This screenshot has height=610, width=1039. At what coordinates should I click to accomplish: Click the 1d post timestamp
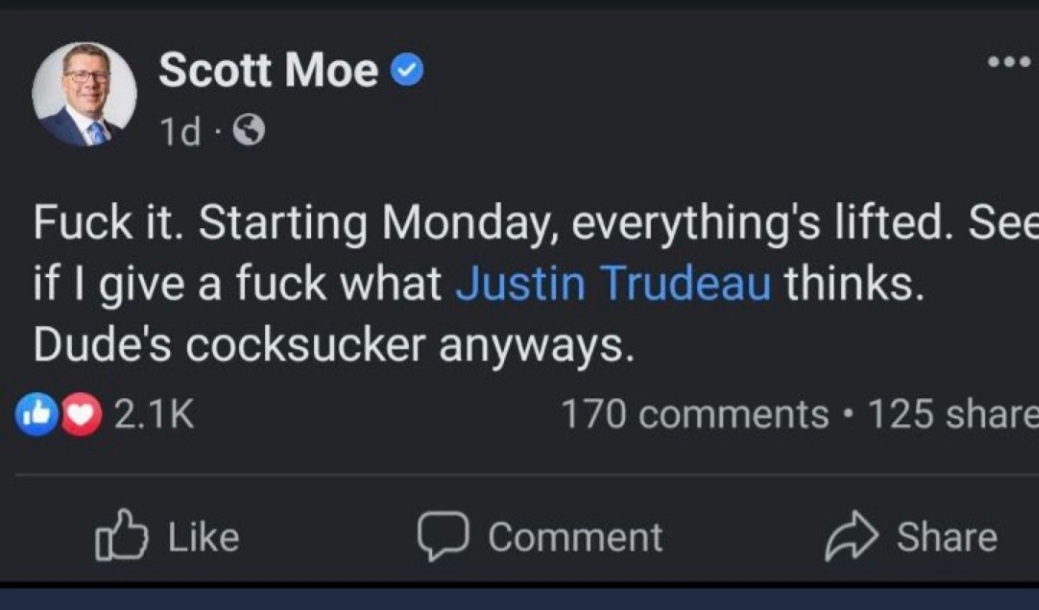point(179,130)
